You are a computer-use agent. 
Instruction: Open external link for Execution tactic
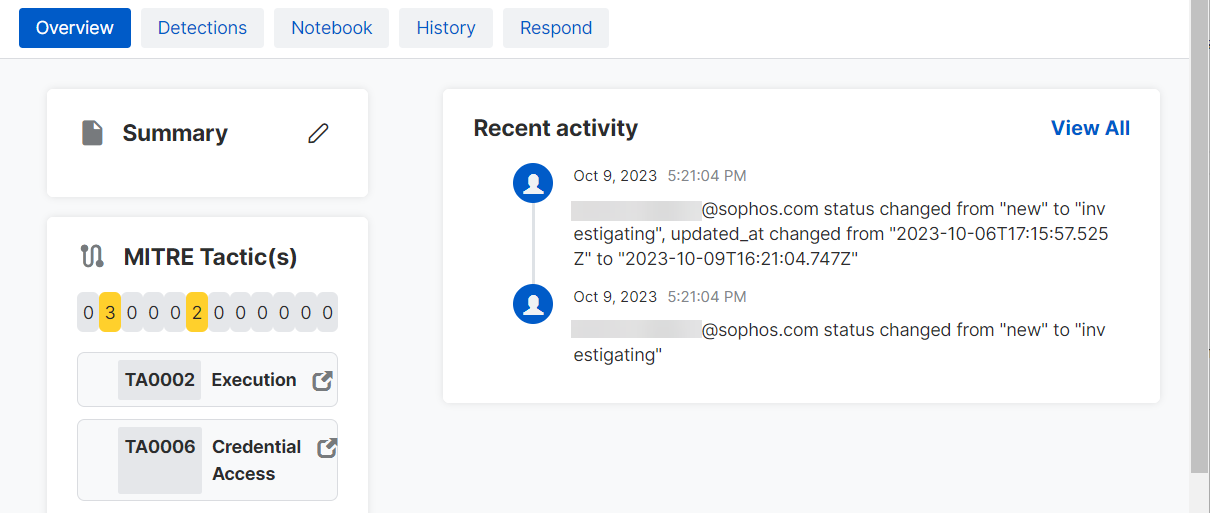322,380
